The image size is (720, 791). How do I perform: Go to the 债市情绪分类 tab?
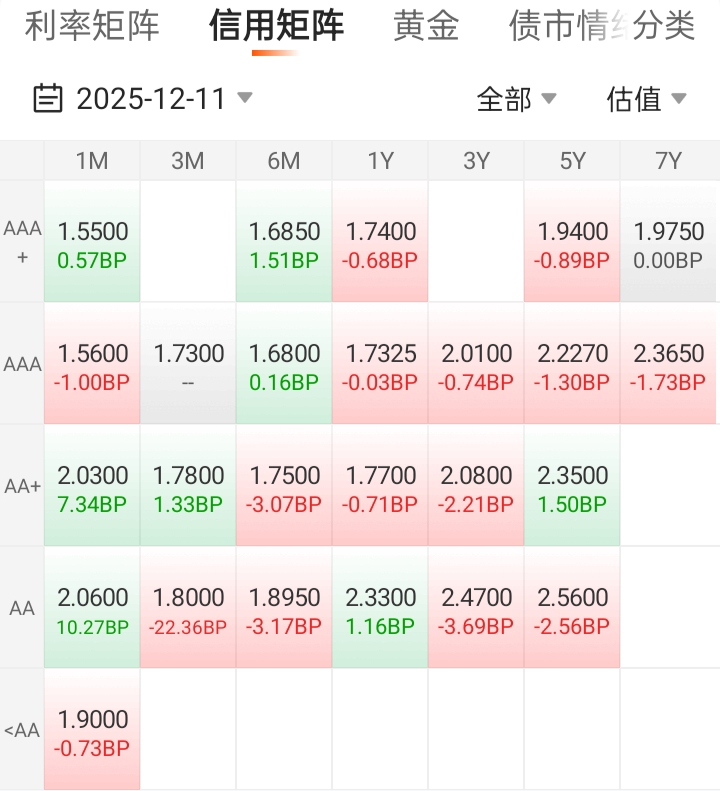pos(602,26)
